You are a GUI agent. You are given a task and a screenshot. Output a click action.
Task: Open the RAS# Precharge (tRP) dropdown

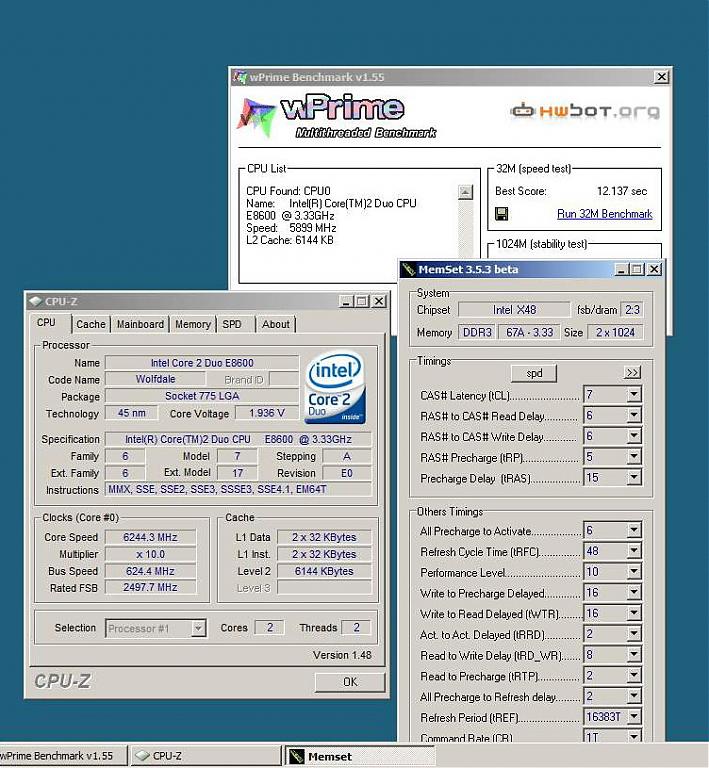tap(634, 456)
